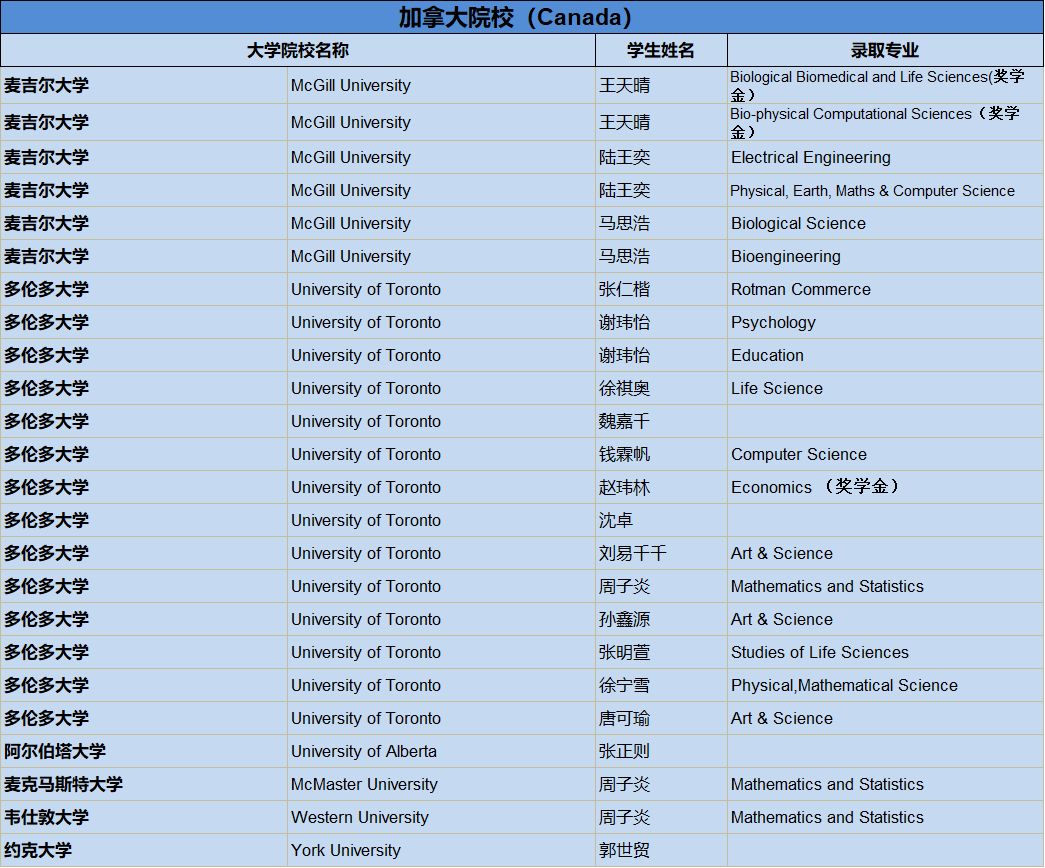Image resolution: width=1045 pixels, height=868 pixels.
Task: Select the York University cell
Action: (441, 850)
